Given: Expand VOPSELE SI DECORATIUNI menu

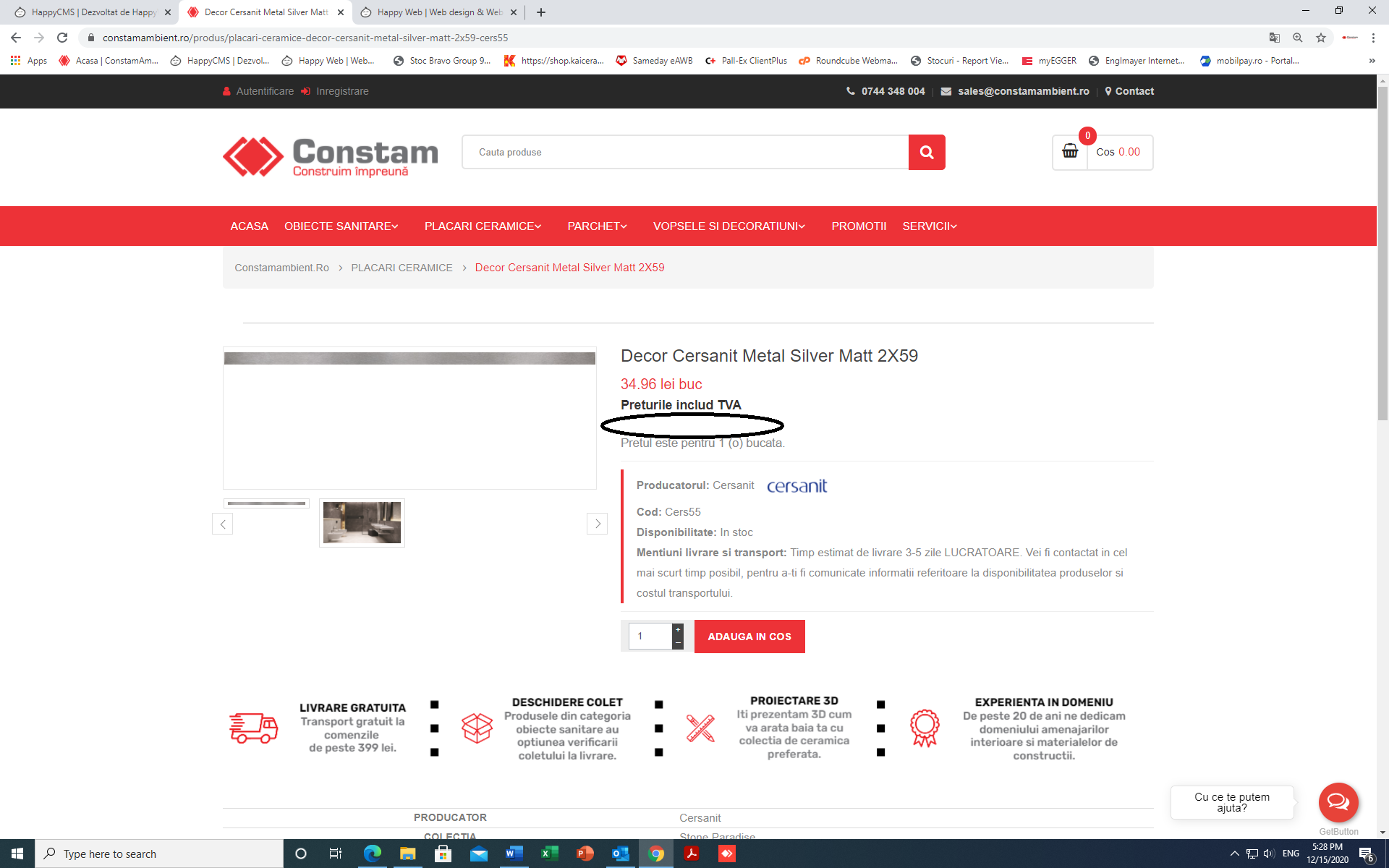Looking at the screenshot, I should click(x=729, y=226).
